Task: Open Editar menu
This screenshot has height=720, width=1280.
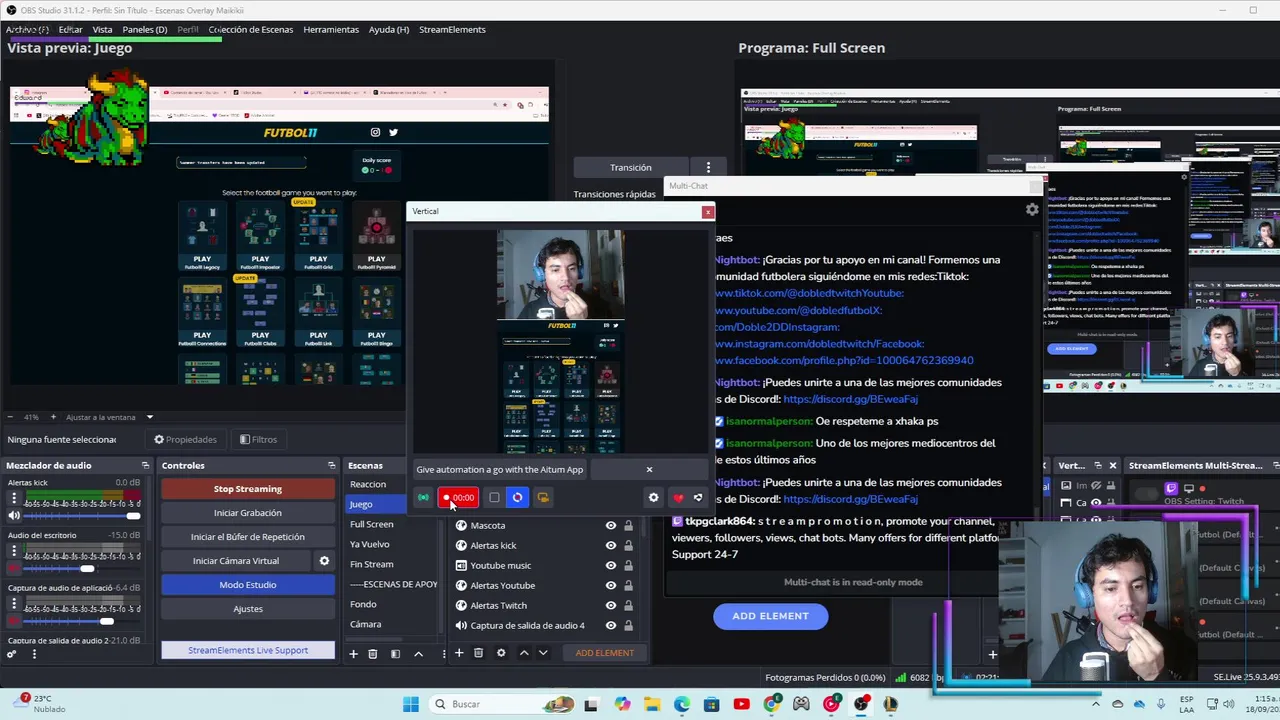Action: coord(70,30)
